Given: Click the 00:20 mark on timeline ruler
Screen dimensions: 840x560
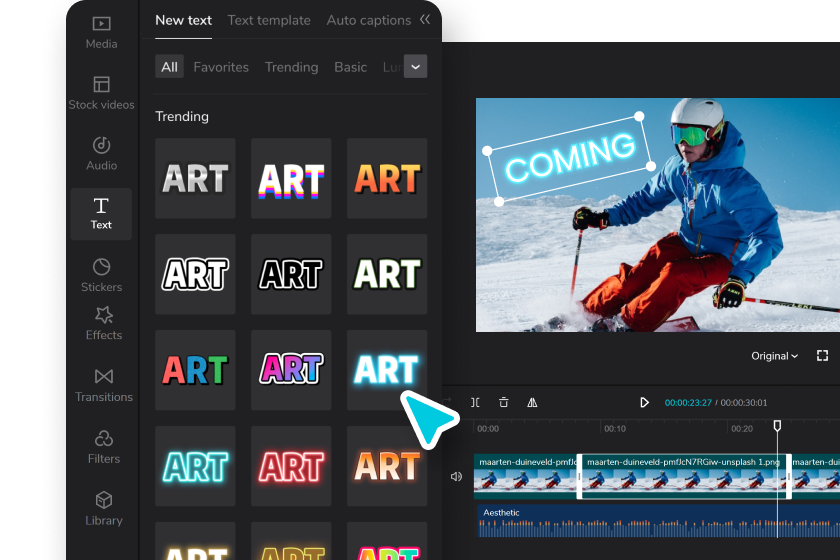Looking at the screenshot, I should click(x=742, y=429).
